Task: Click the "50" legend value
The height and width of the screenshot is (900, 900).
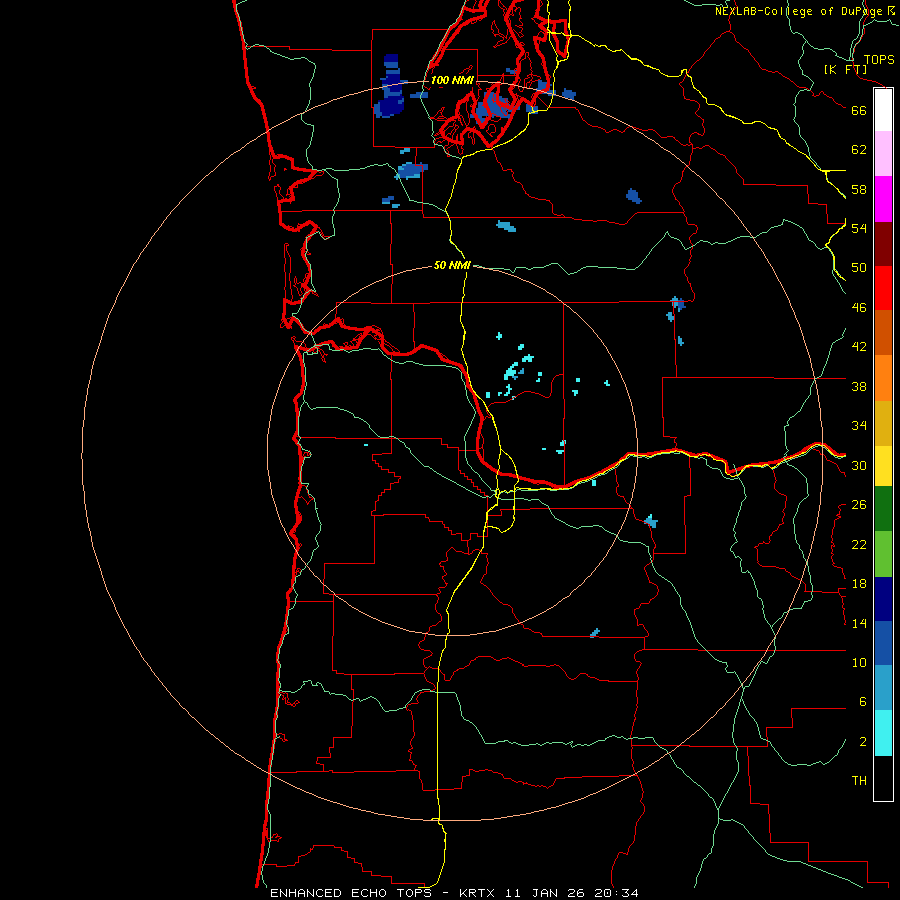Action: tap(859, 267)
